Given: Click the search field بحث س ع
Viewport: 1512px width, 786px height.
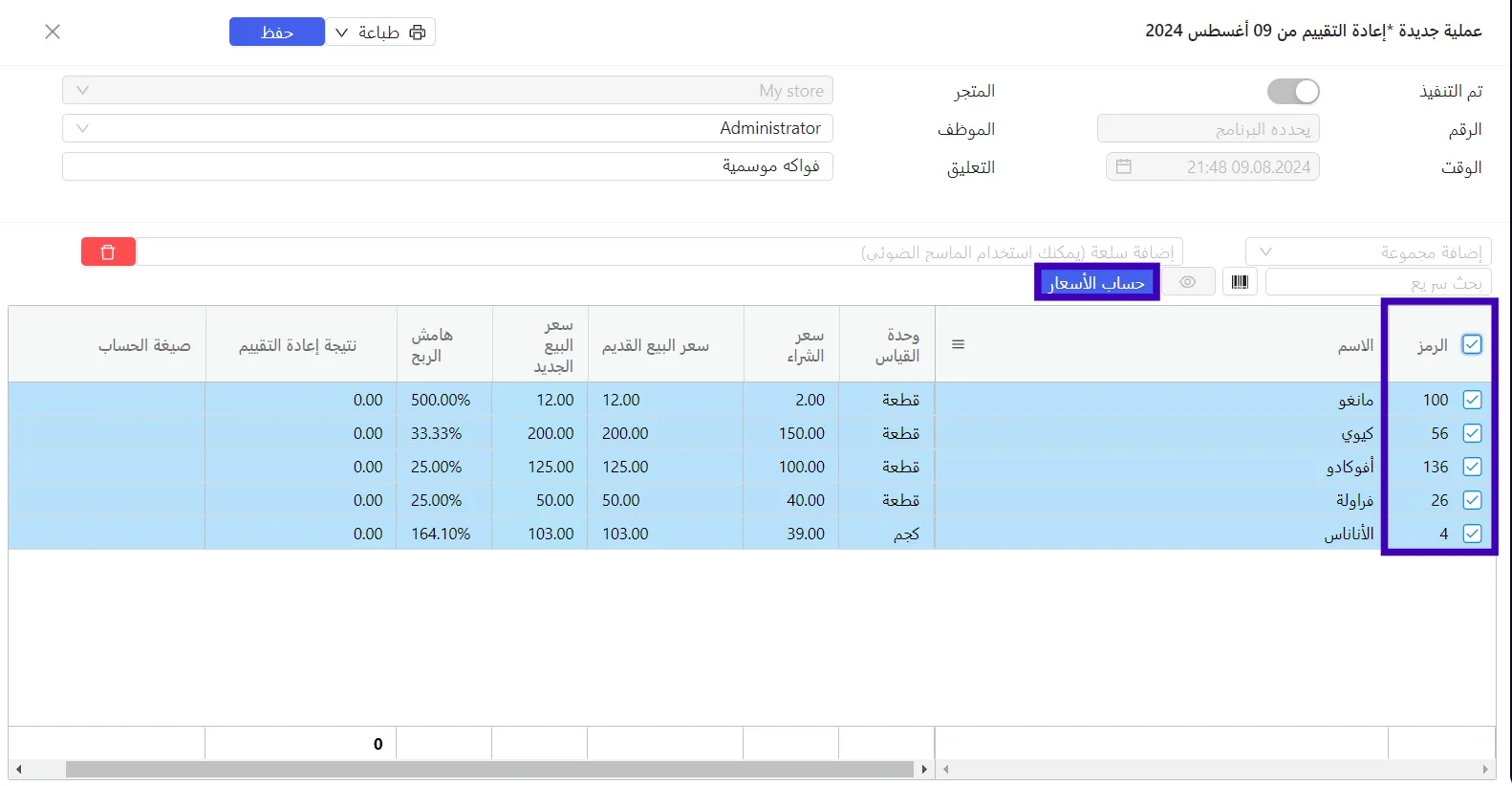Looking at the screenshot, I should click(1378, 282).
